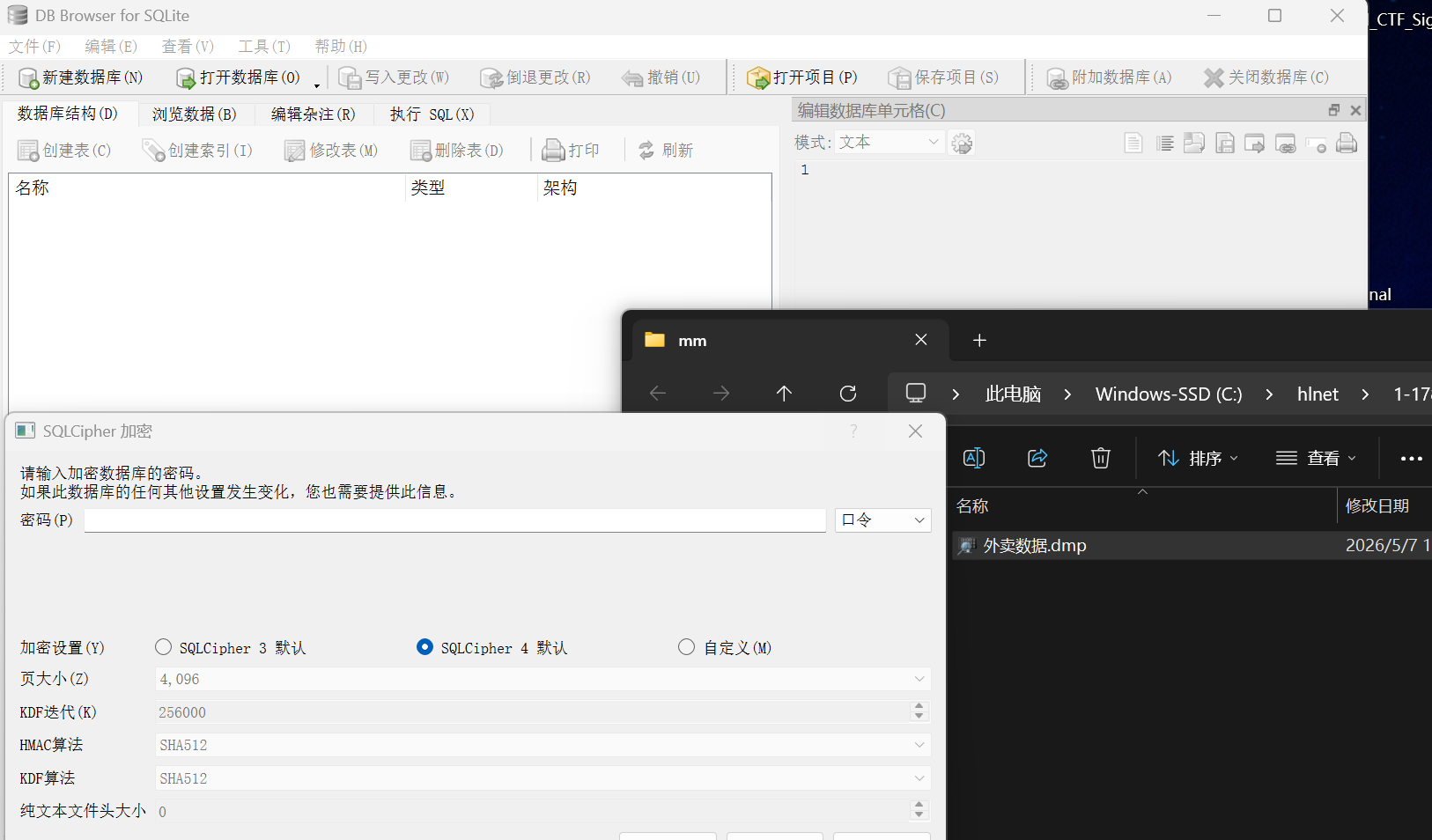Screen dimensions: 1432x840
Task: Click the Windows-SSD (C:) breadcrumb
Action: pos(1169,394)
